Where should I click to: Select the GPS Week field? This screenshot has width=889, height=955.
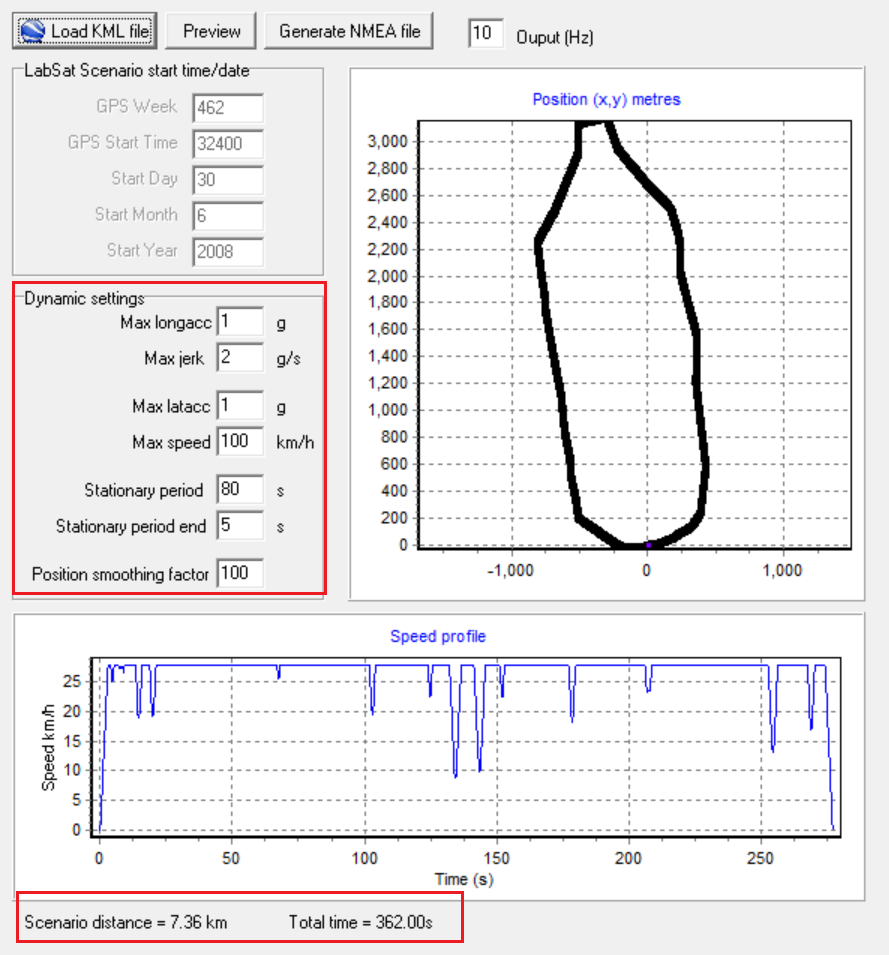pyautogui.click(x=228, y=108)
